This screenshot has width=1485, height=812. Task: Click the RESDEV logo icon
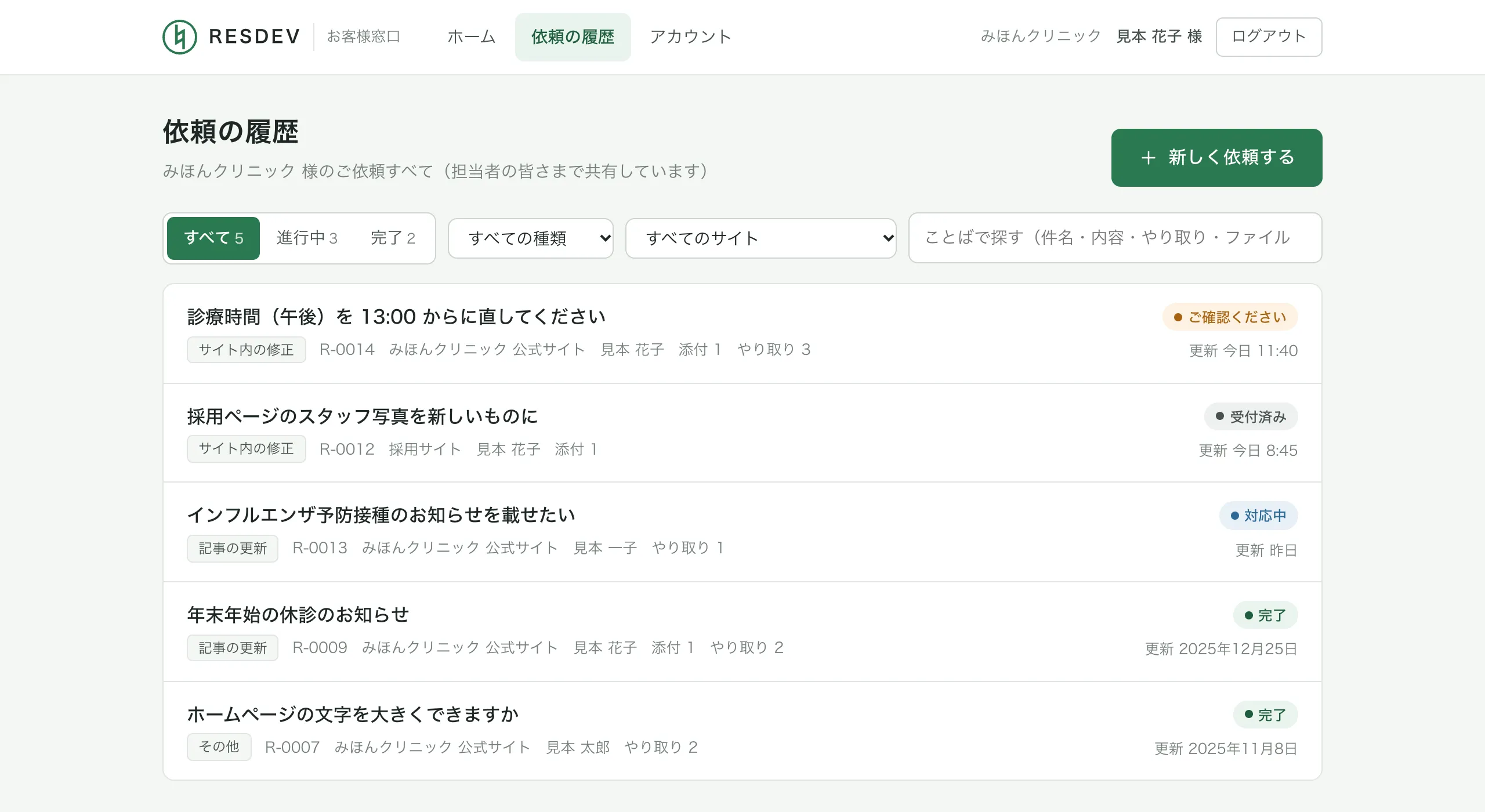pyautogui.click(x=180, y=37)
